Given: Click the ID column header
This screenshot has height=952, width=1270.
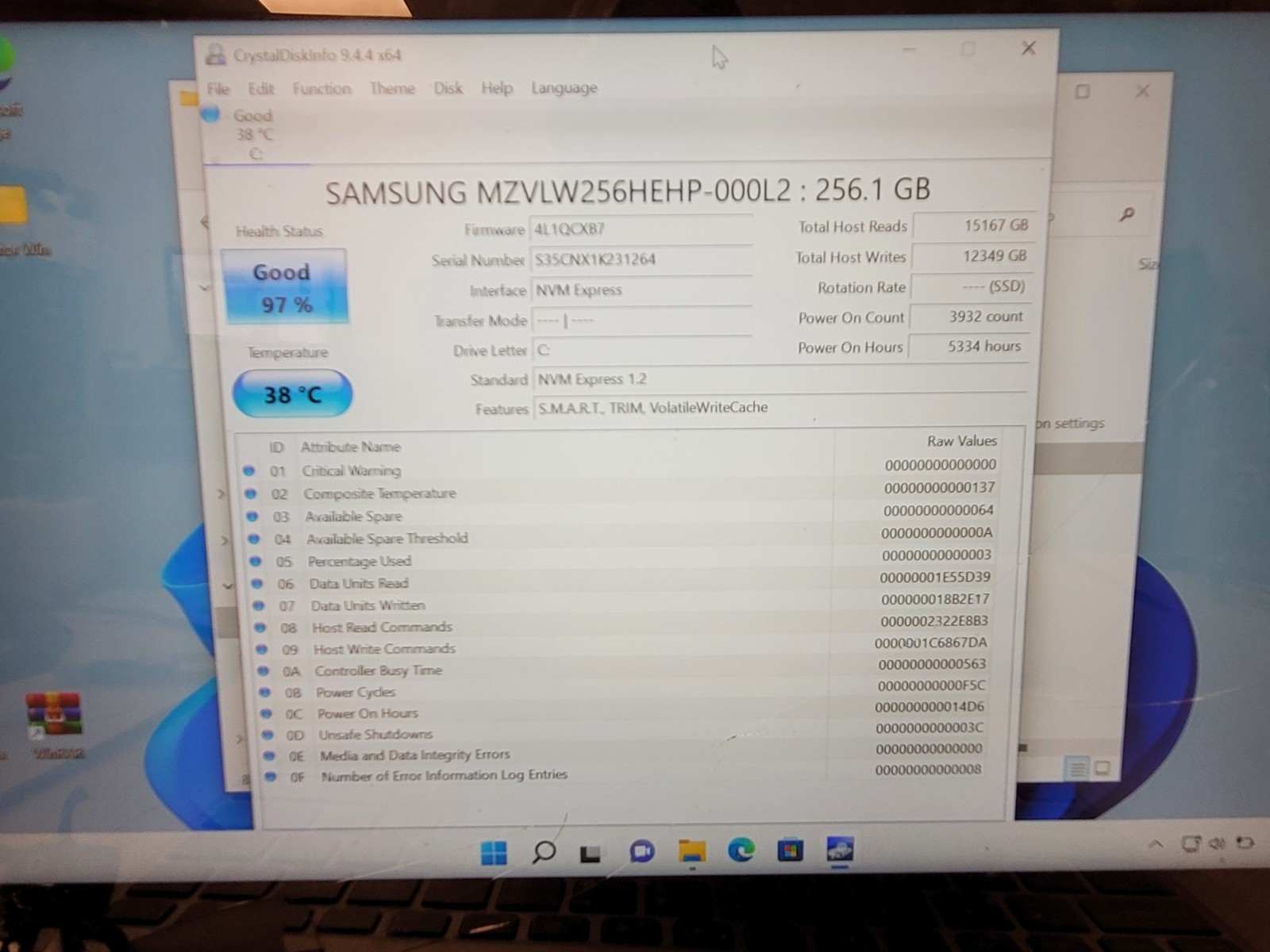Looking at the screenshot, I should coord(276,447).
